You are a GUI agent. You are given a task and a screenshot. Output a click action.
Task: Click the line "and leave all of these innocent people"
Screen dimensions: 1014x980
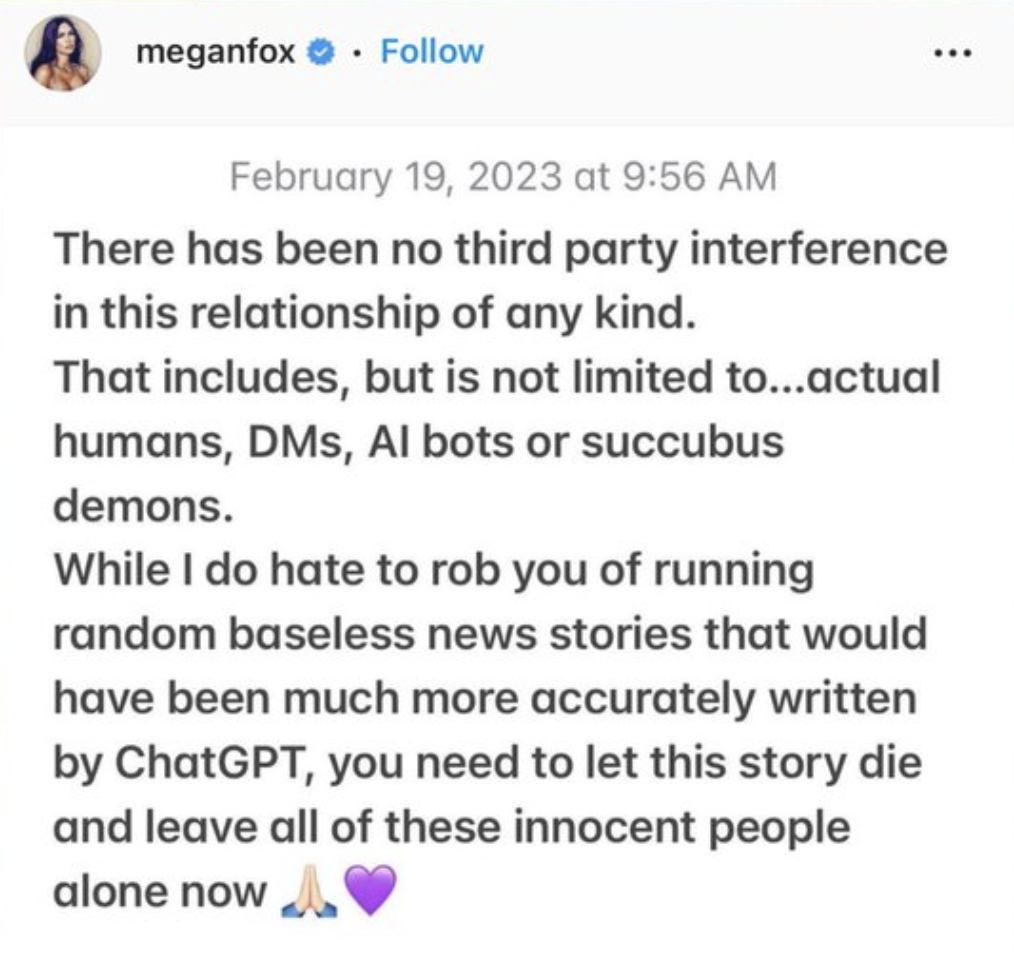click(451, 826)
